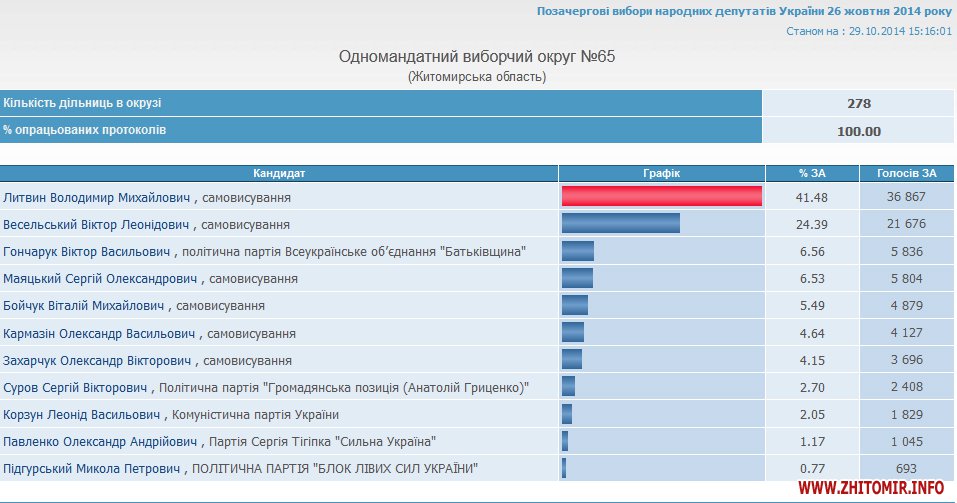
Task: Sort by the % ЗА column header
Action: click(x=812, y=173)
